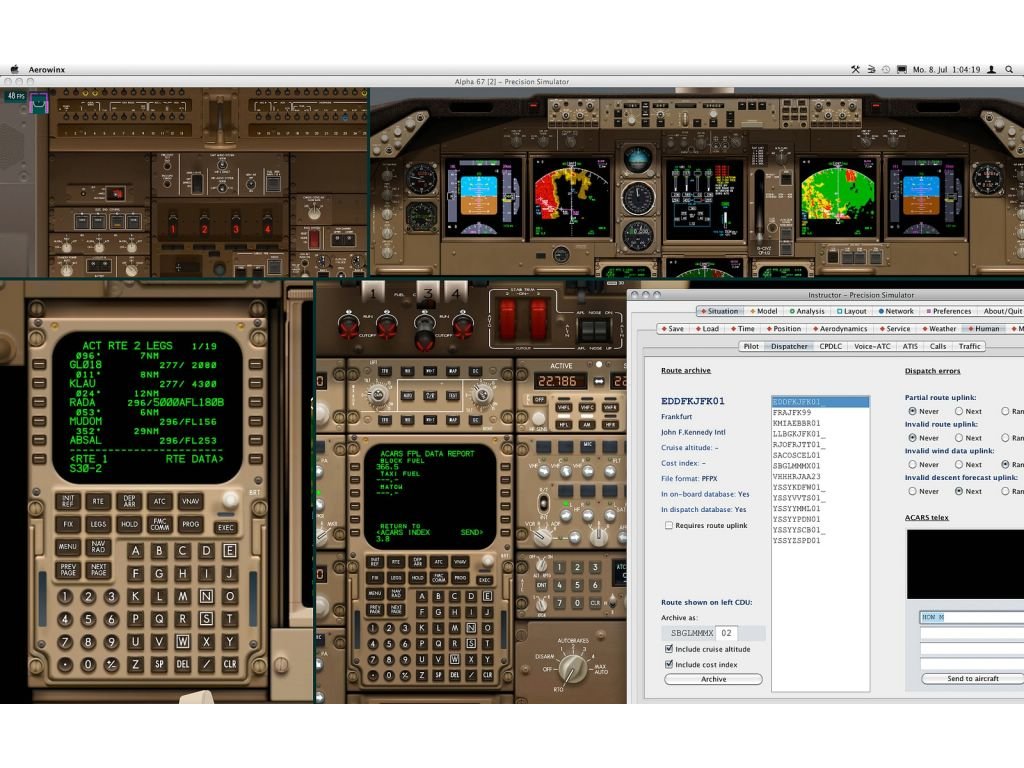Click NEXT PAGE key on left CDU

click(x=98, y=570)
